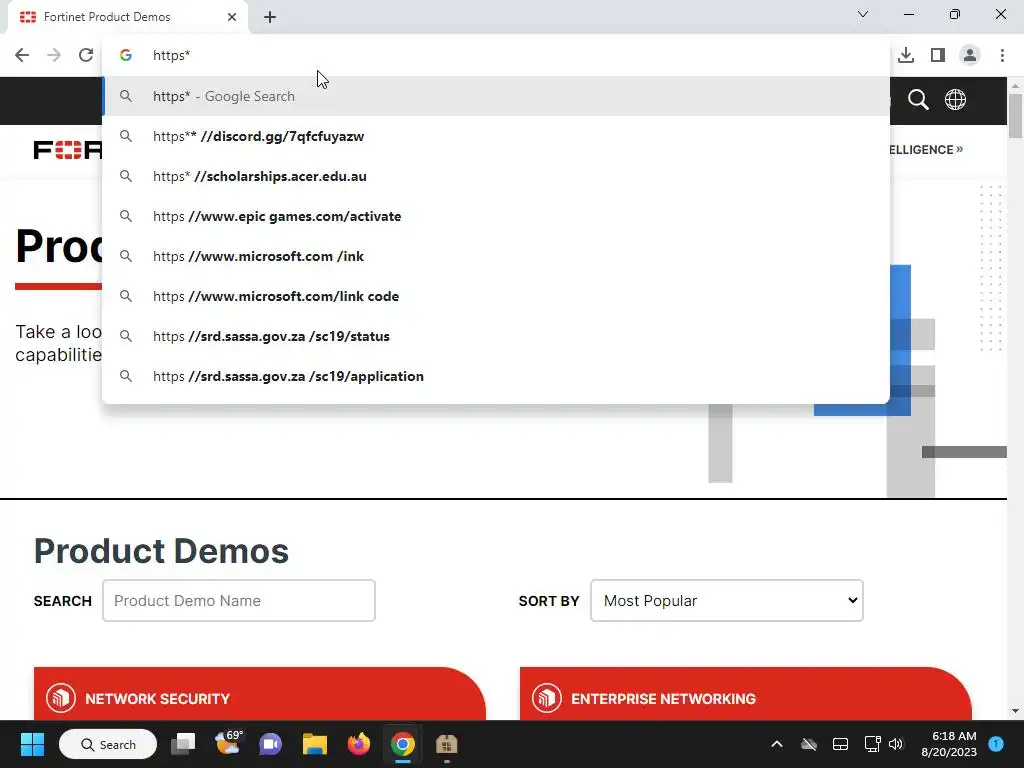
Task: Choose the scholarships.acer.edu.au suggestion
Action: click(x=496, y=176)
